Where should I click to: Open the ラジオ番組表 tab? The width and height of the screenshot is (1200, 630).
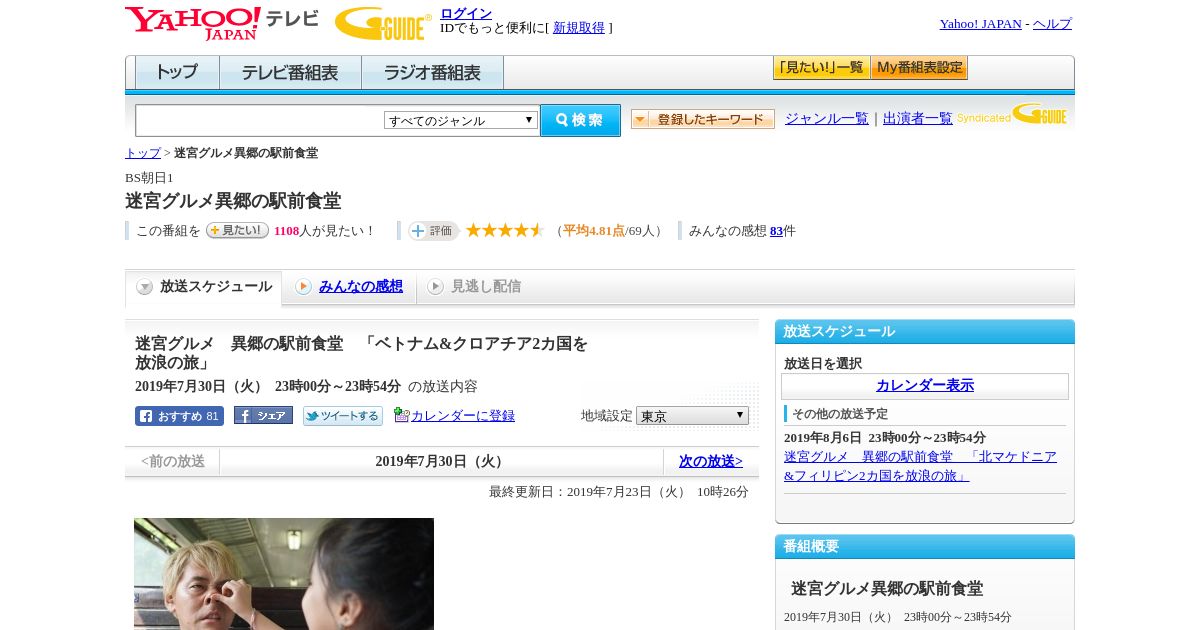[x=432, y=73]
